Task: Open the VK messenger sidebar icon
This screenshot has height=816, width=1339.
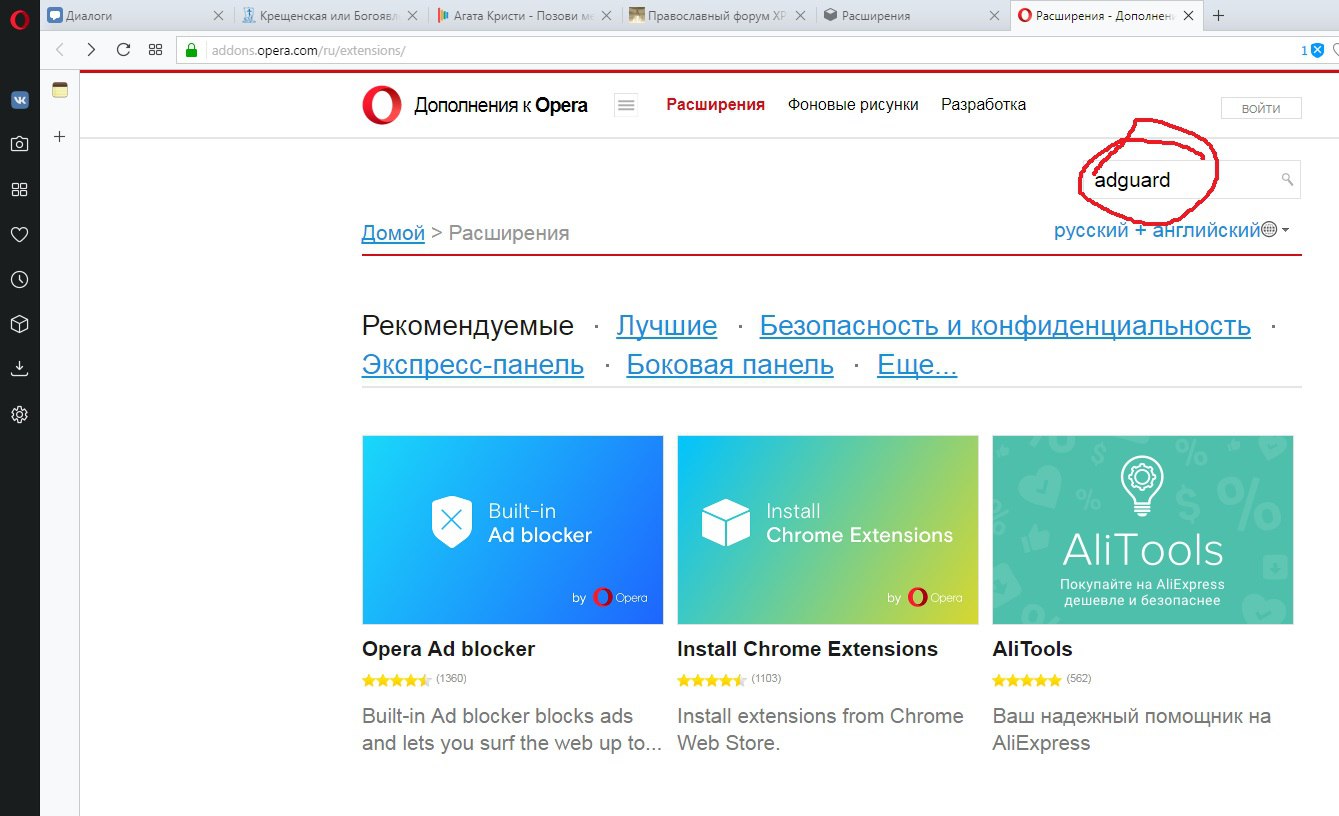Action: 19,99
